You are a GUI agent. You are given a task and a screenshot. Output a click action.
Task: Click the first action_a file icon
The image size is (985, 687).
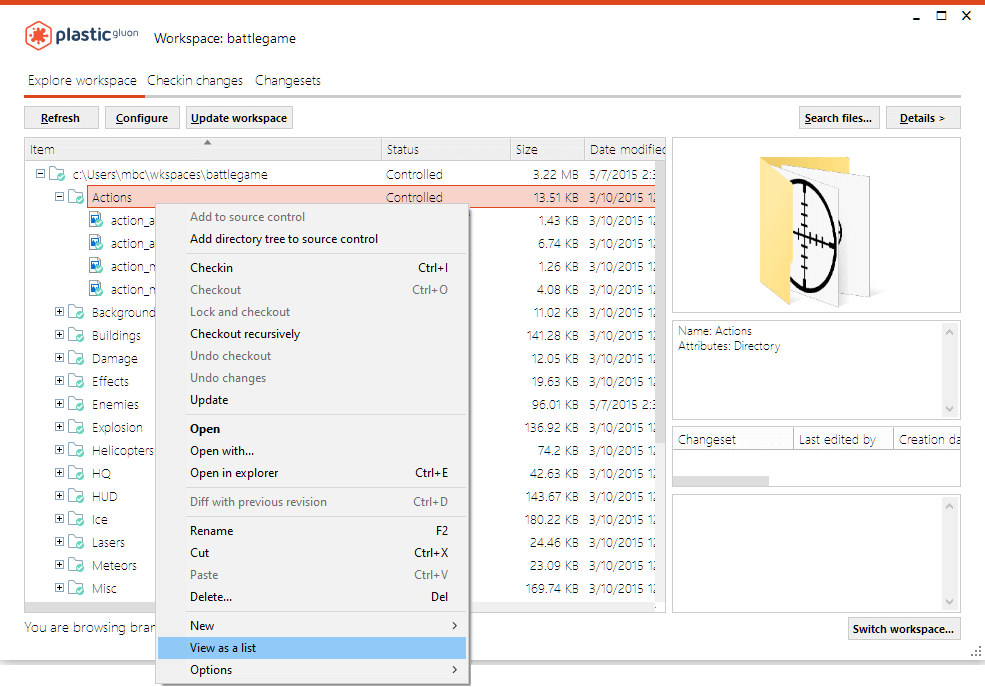click(x=95, y=220)
